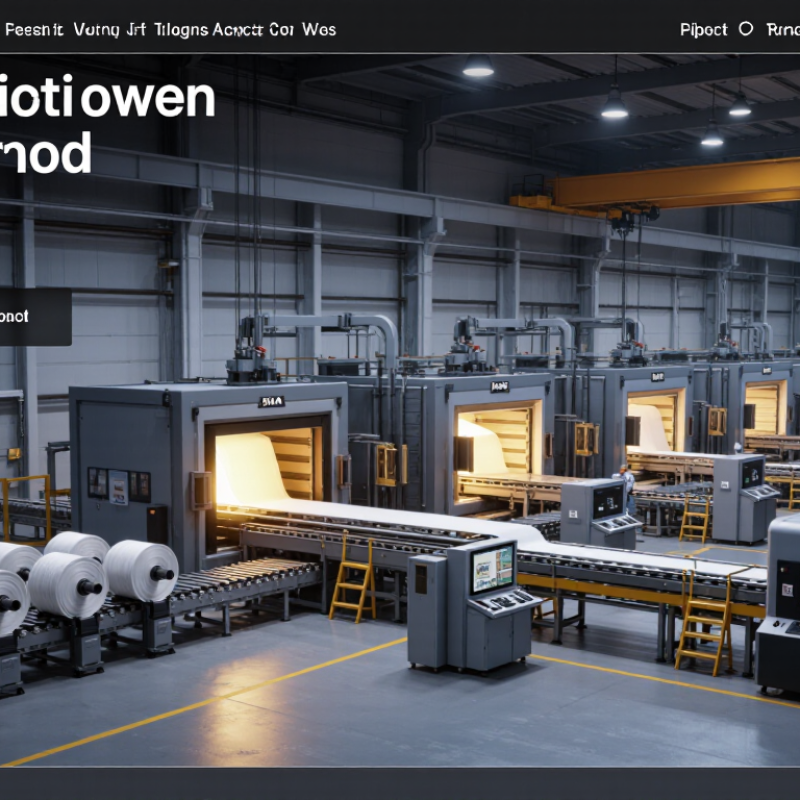This screenshot has width=800, height=800.
Task: Click the dark 'onot' hero button
Action: [x=36, y=317]
